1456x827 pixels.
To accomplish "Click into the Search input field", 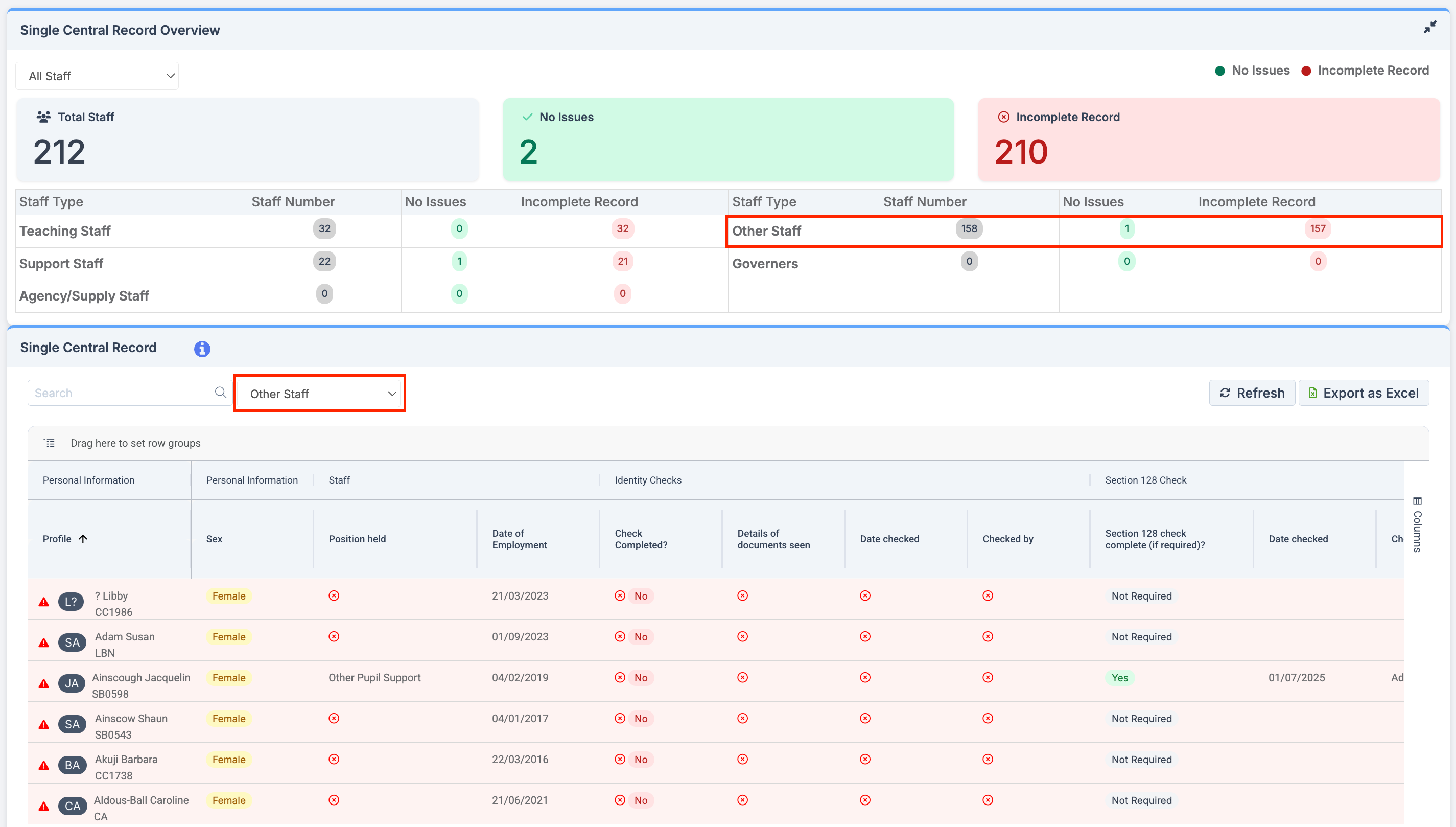I will 122,393.
